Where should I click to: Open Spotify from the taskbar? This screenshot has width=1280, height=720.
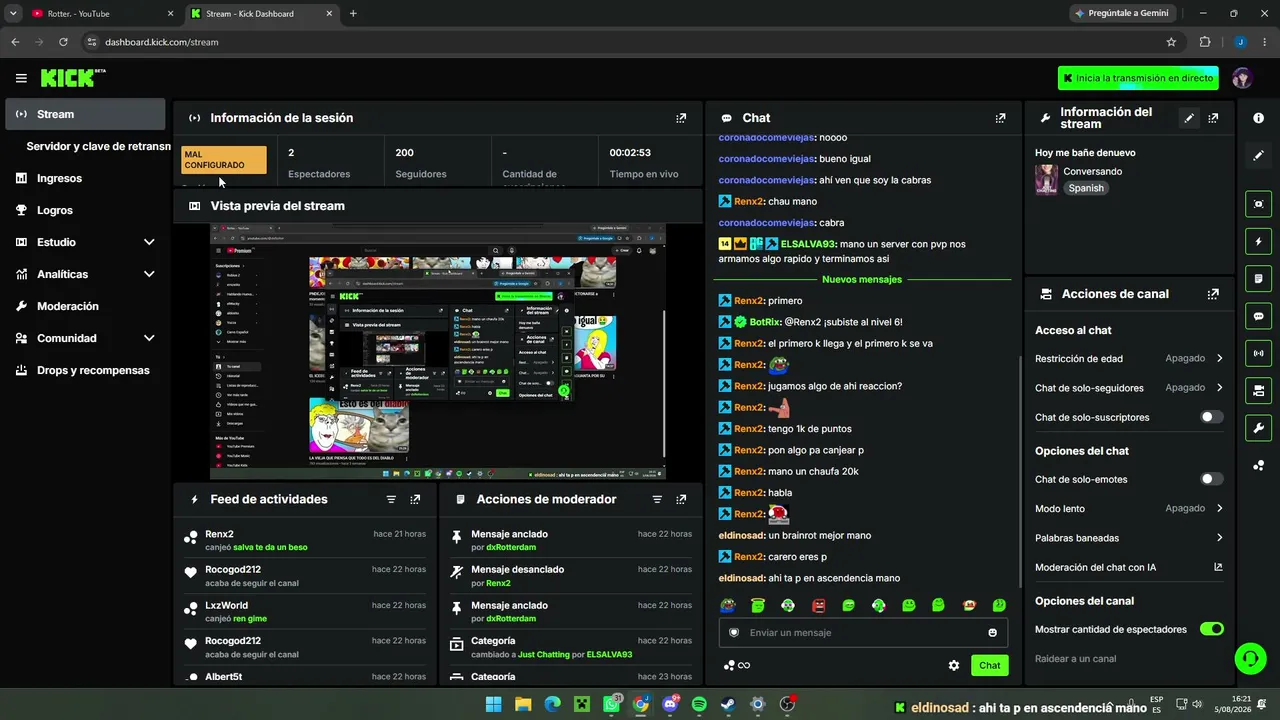point(699,704)
